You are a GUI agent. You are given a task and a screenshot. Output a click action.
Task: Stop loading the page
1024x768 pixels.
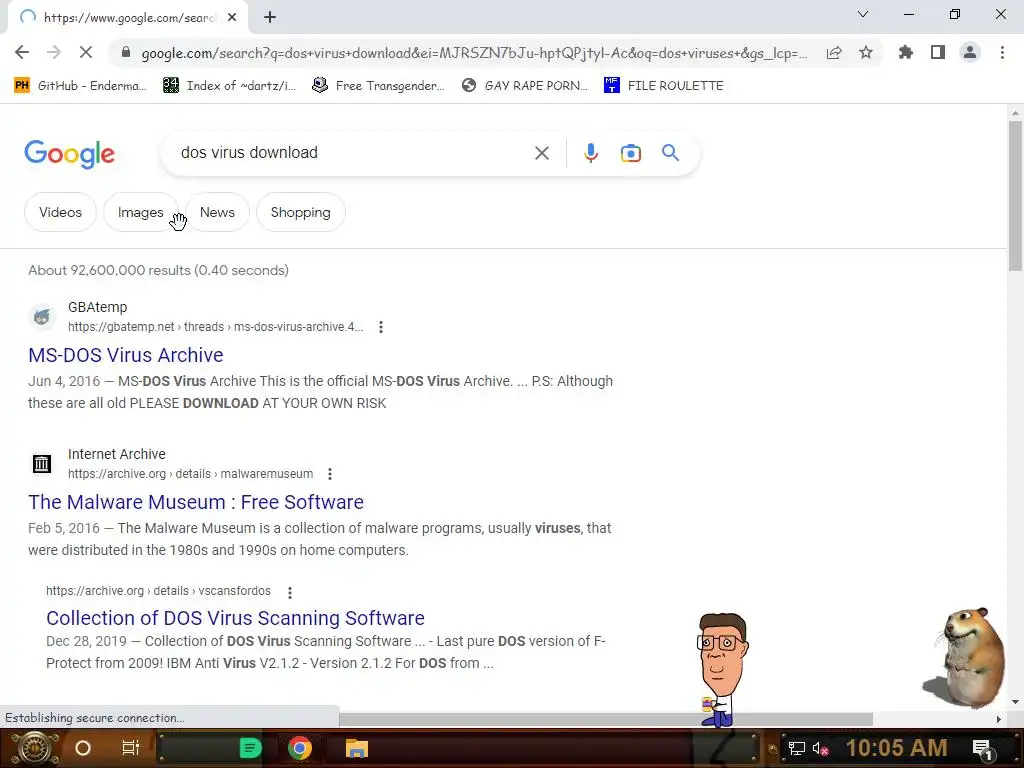coord(86,52)
